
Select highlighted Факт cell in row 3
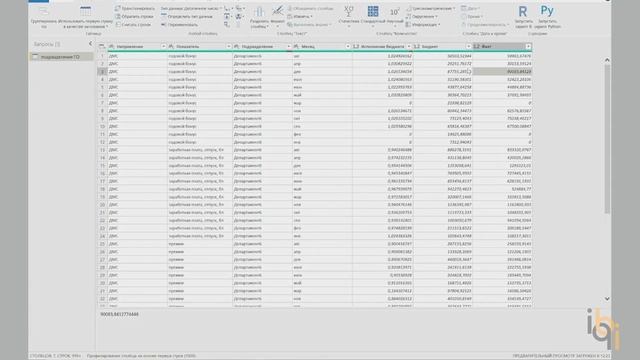pyautogui.click(x=502, y=71)
